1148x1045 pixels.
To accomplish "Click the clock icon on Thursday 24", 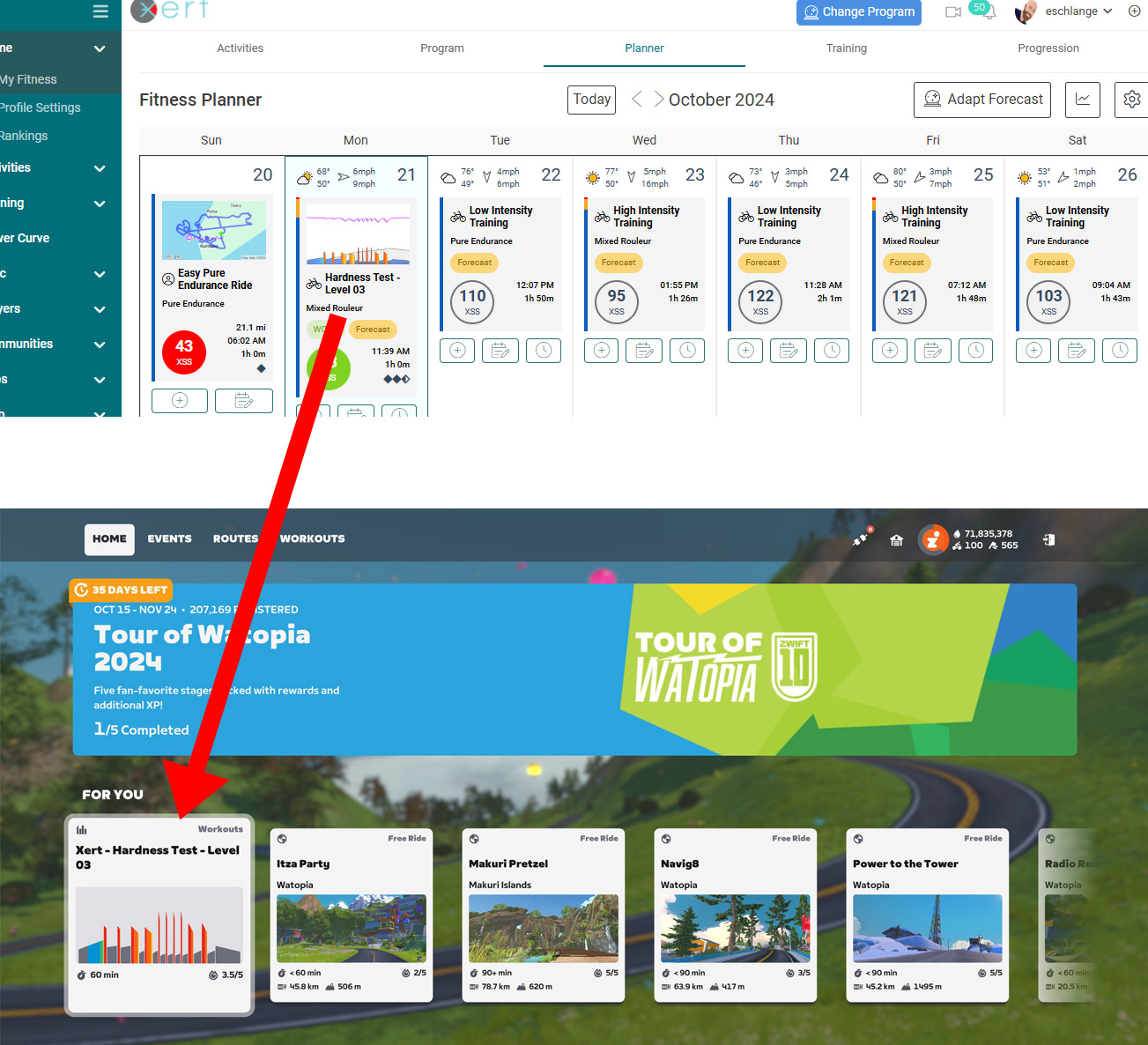I will (x=832, y=351).
